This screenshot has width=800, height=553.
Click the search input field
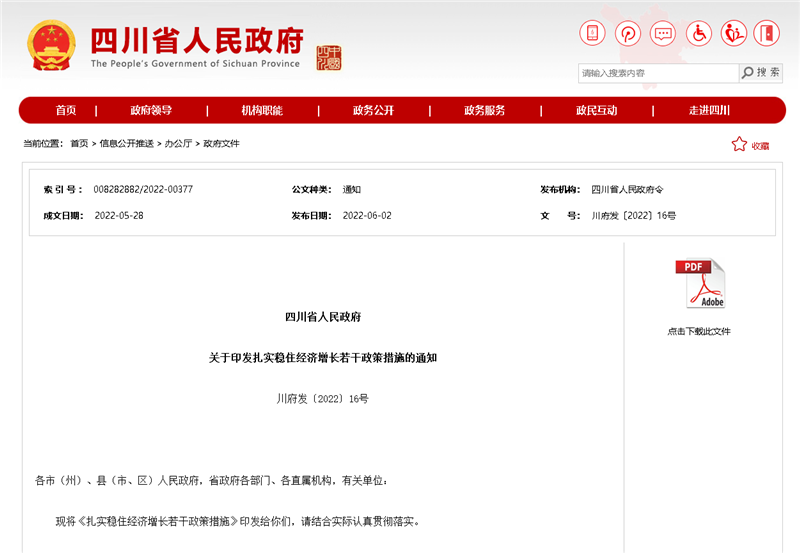pyautogui.click(x=658, y=73)
